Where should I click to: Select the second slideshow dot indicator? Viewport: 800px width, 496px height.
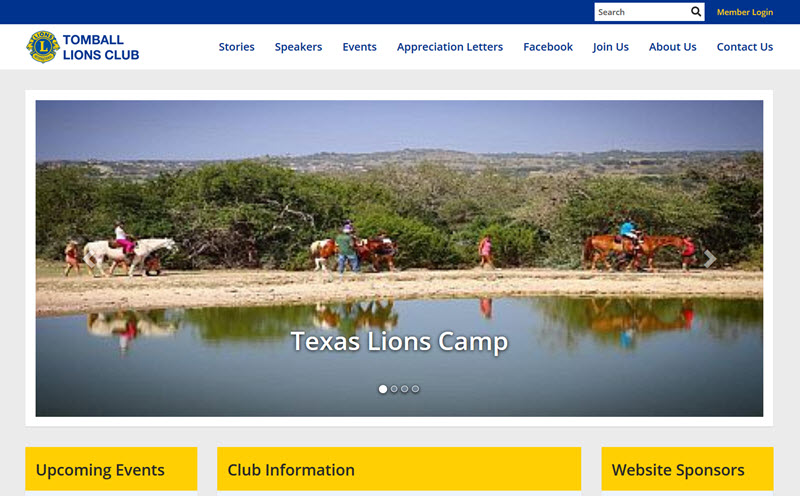(x=394, y=389)
